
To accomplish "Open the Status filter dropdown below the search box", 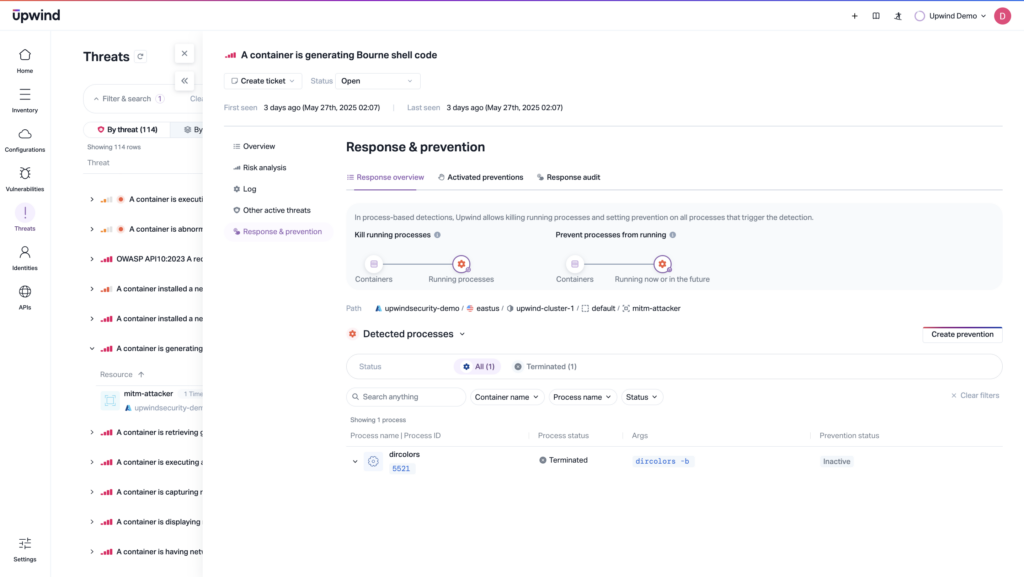I will (x=641, y=397).
